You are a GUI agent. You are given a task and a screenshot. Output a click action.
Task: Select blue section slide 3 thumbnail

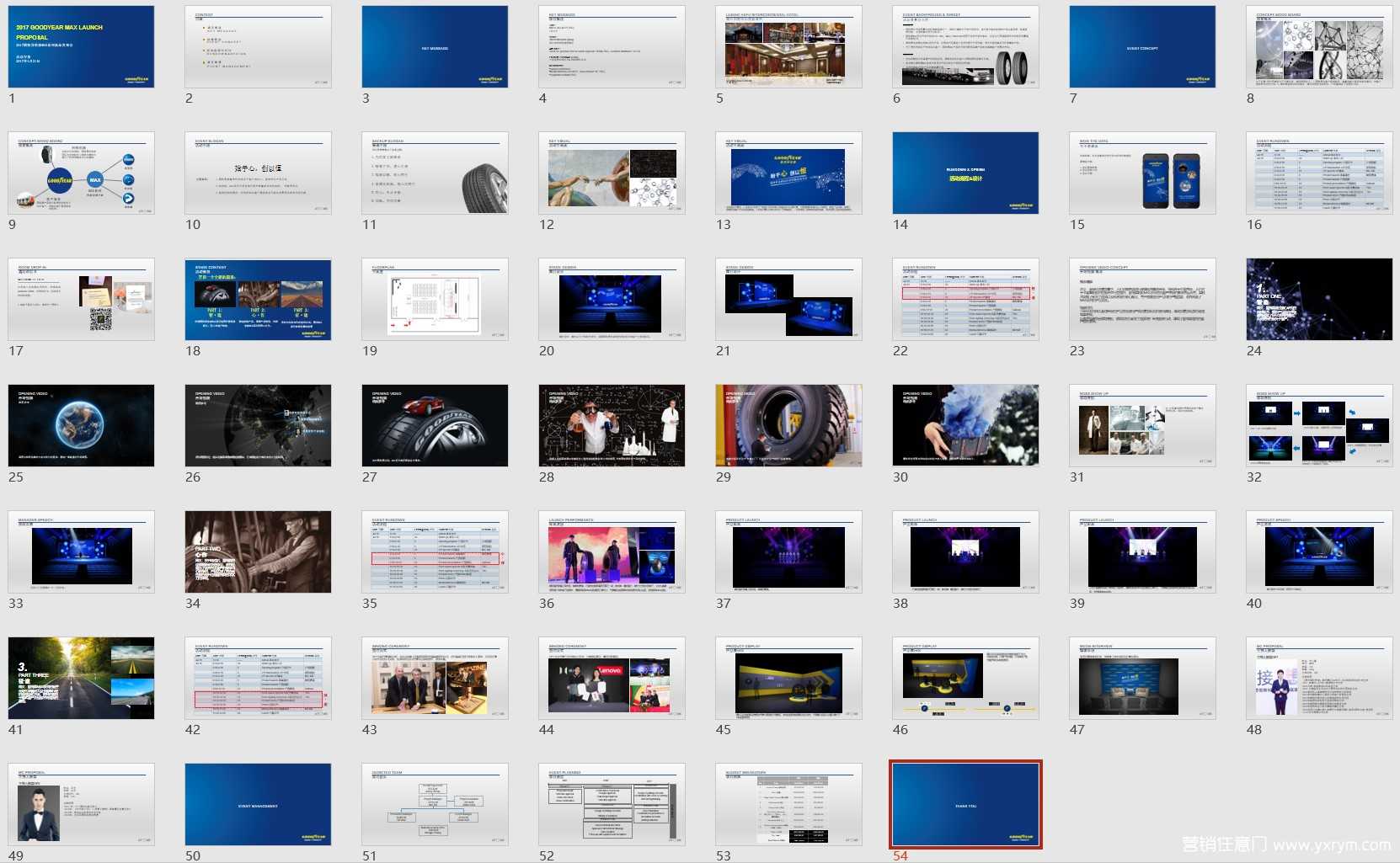click(435, 46)
